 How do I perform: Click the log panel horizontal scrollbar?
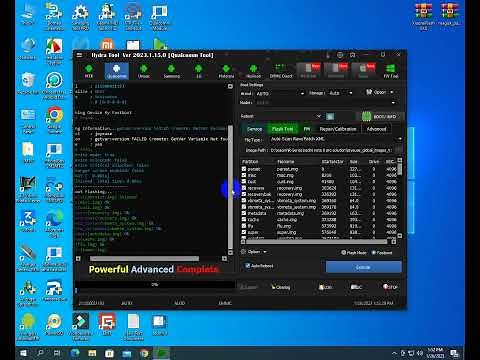click(x=144, y=259)
